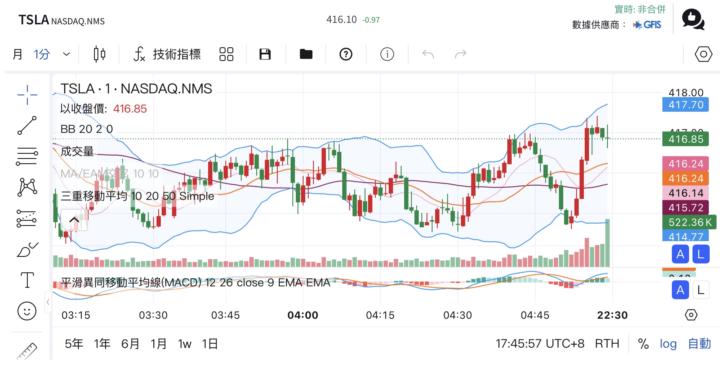Select the 三重移動平均 10 20 50 Simple legend
This screenshot has width=720, height=378.
click(x=137, y=196)
